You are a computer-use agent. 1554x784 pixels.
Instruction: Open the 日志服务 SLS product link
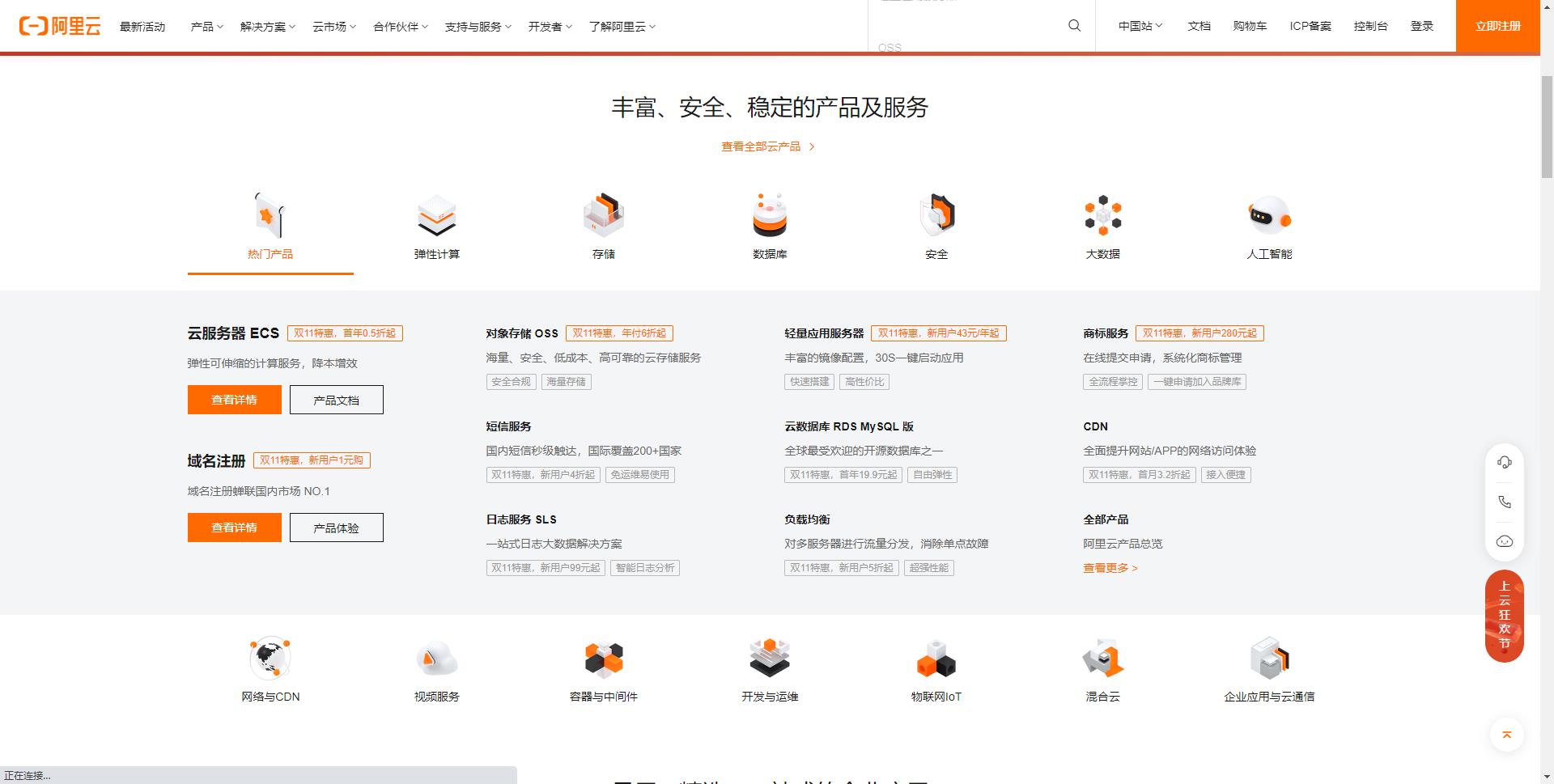(x=521, y=519)
